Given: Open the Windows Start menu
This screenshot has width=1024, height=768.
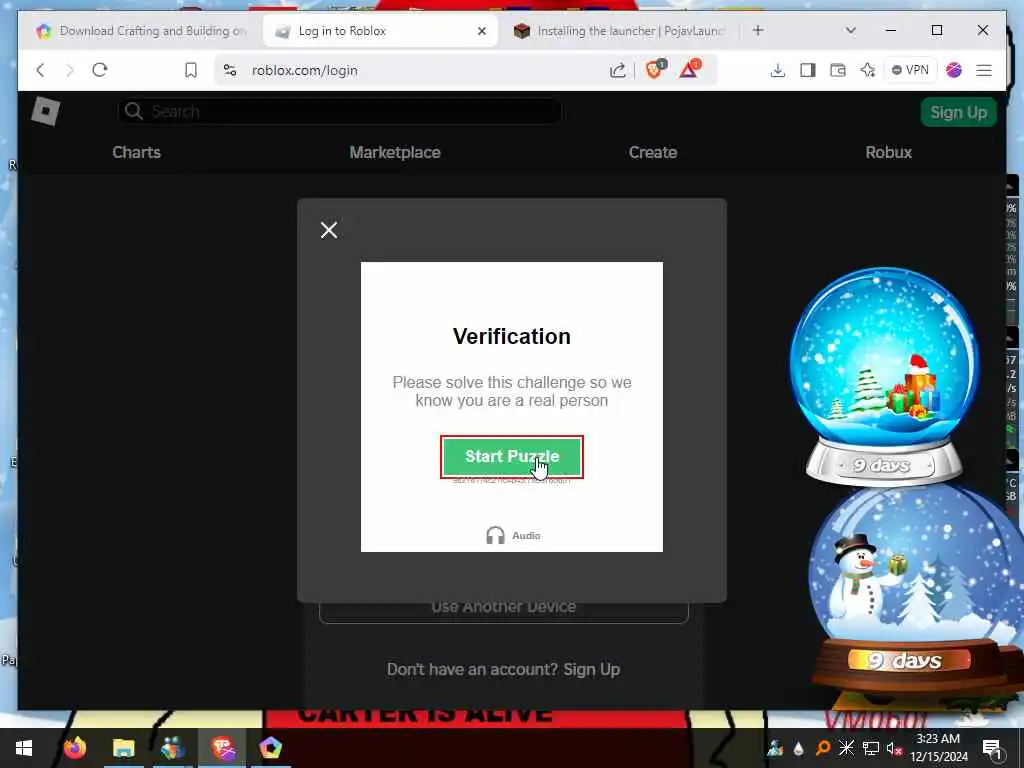Looking at the screenshot, I should click(24, 748).
